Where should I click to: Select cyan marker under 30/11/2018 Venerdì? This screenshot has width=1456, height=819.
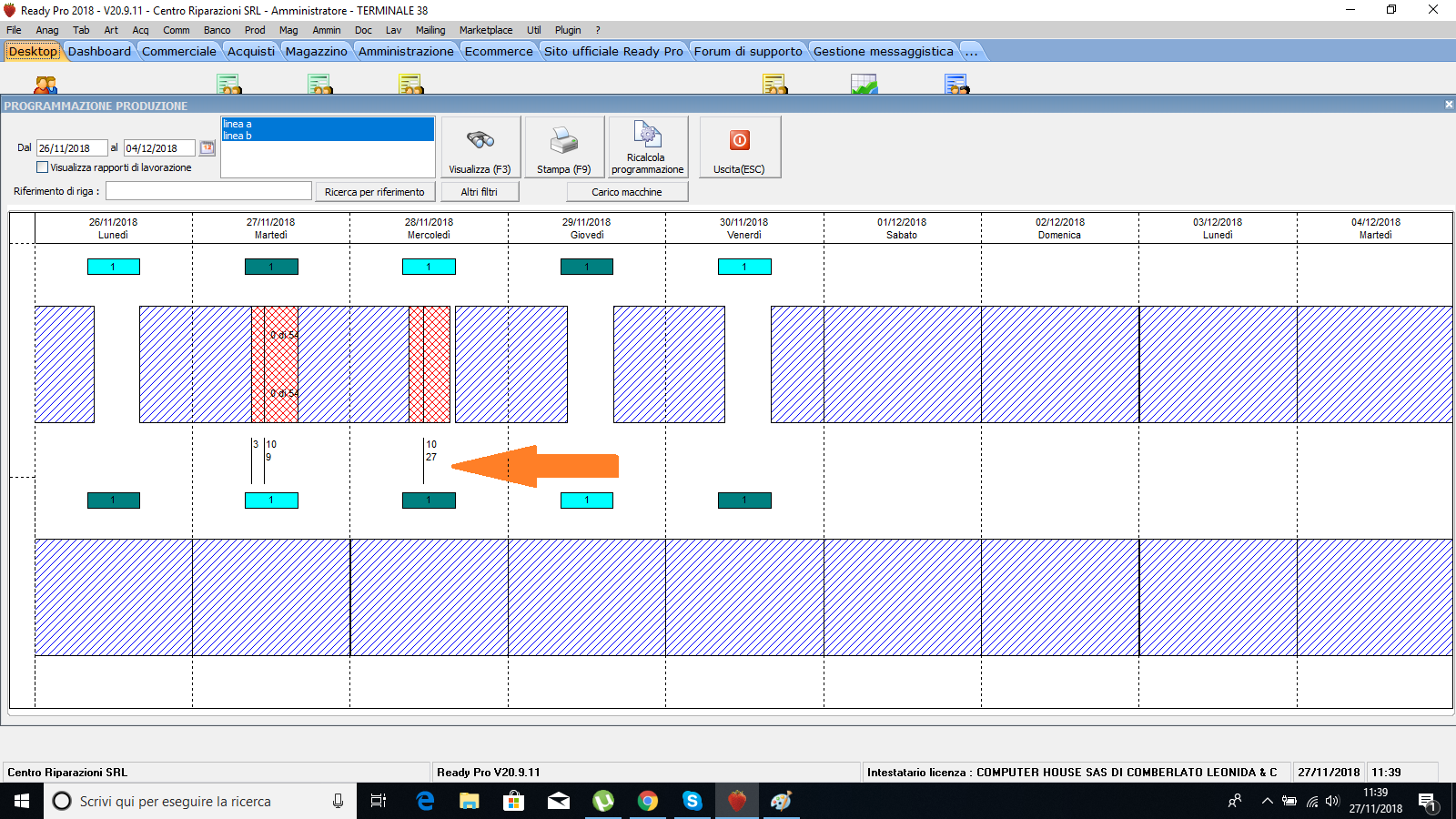pyautogui.click(x=744, y=267)
